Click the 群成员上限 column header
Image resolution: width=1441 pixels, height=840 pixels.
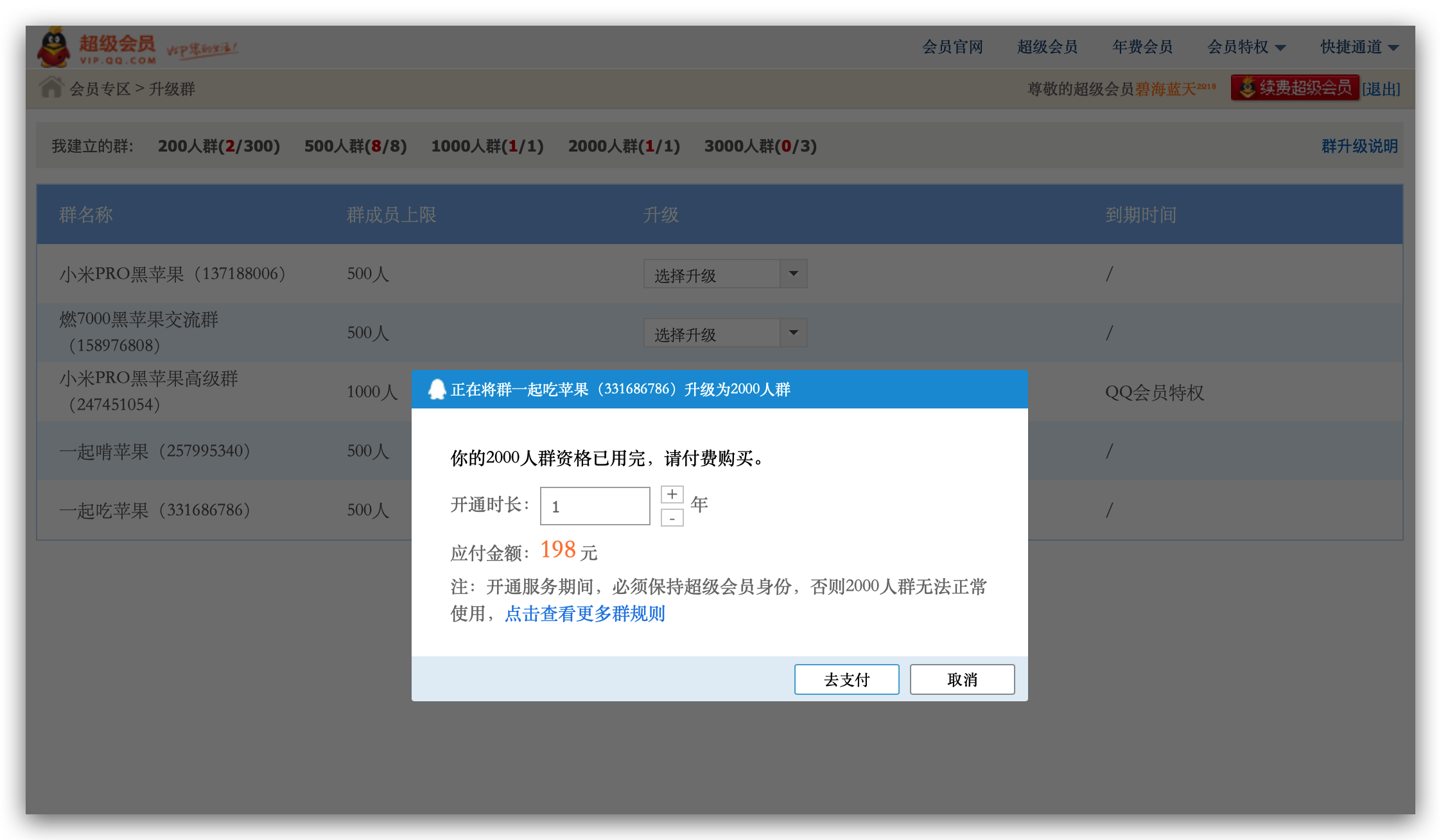(392, 214)
